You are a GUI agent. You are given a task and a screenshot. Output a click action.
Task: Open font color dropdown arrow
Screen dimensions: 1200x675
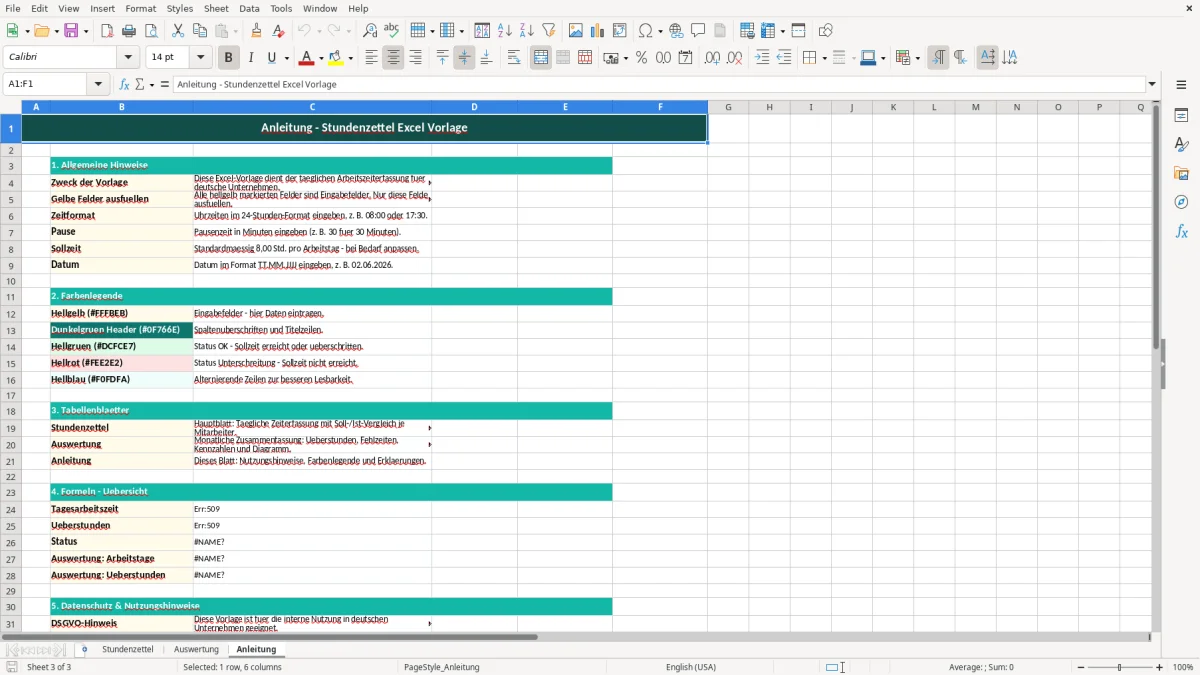tap(321, 58)
